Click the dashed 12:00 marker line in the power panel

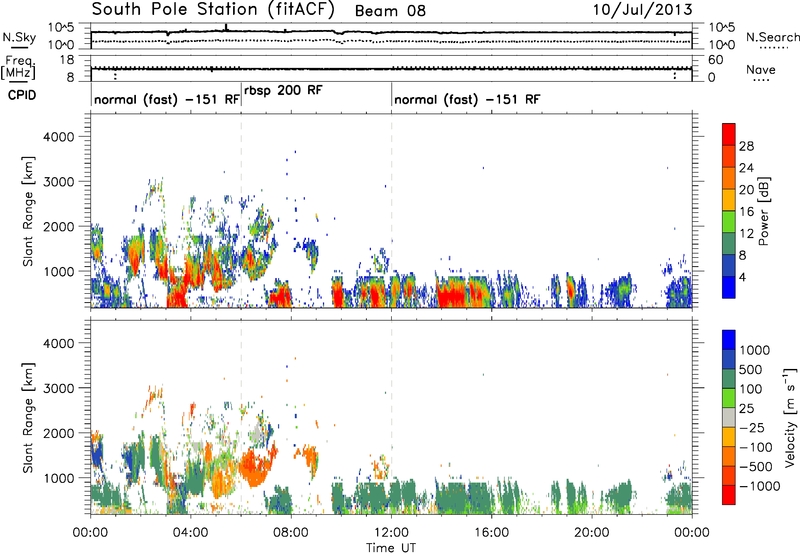click(391, 211)
